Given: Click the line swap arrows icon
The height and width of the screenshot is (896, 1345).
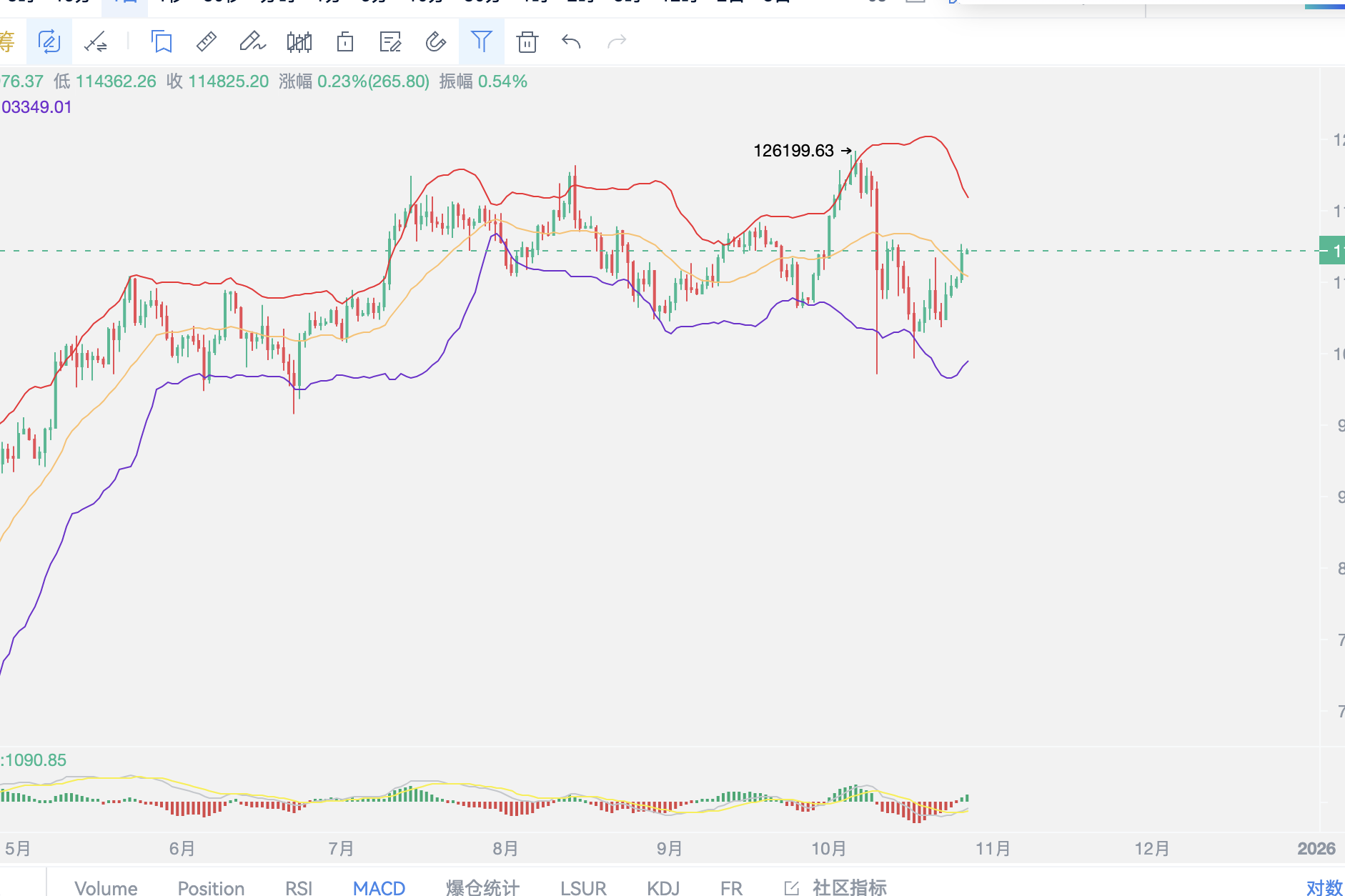Looking at the screenshot, I should 96,42.
